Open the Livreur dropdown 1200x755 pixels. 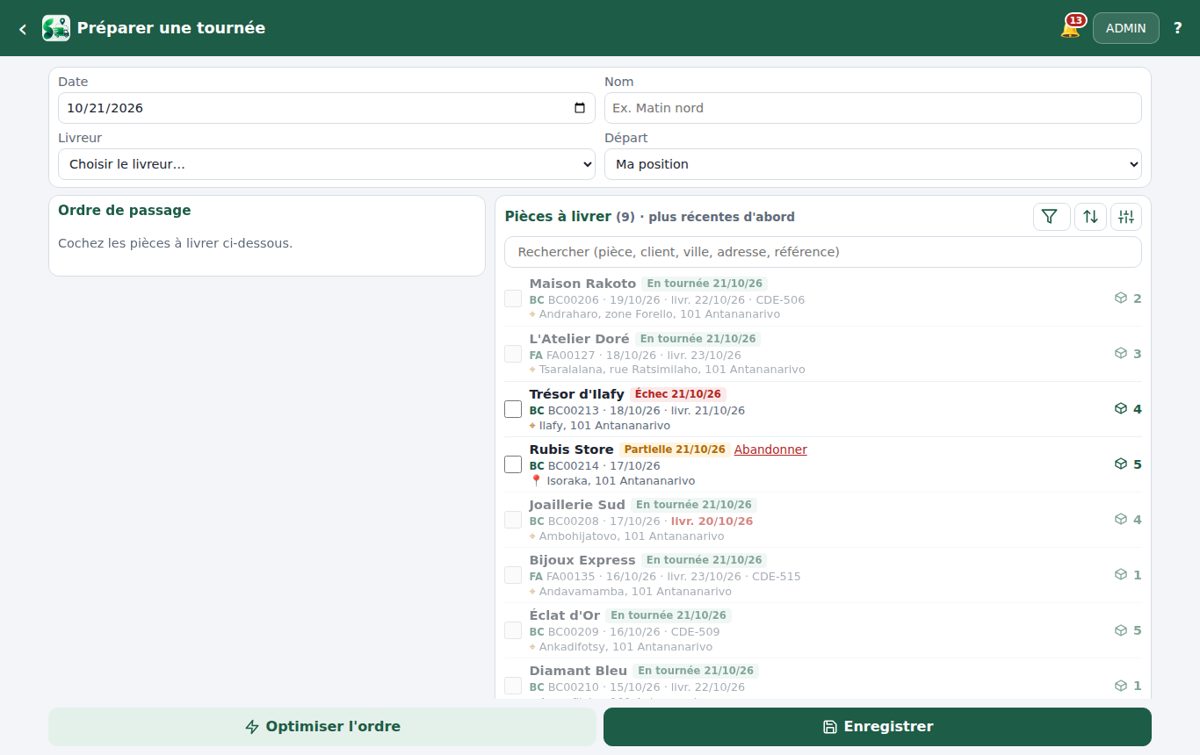pyautogui.click(x=327, y=164)
